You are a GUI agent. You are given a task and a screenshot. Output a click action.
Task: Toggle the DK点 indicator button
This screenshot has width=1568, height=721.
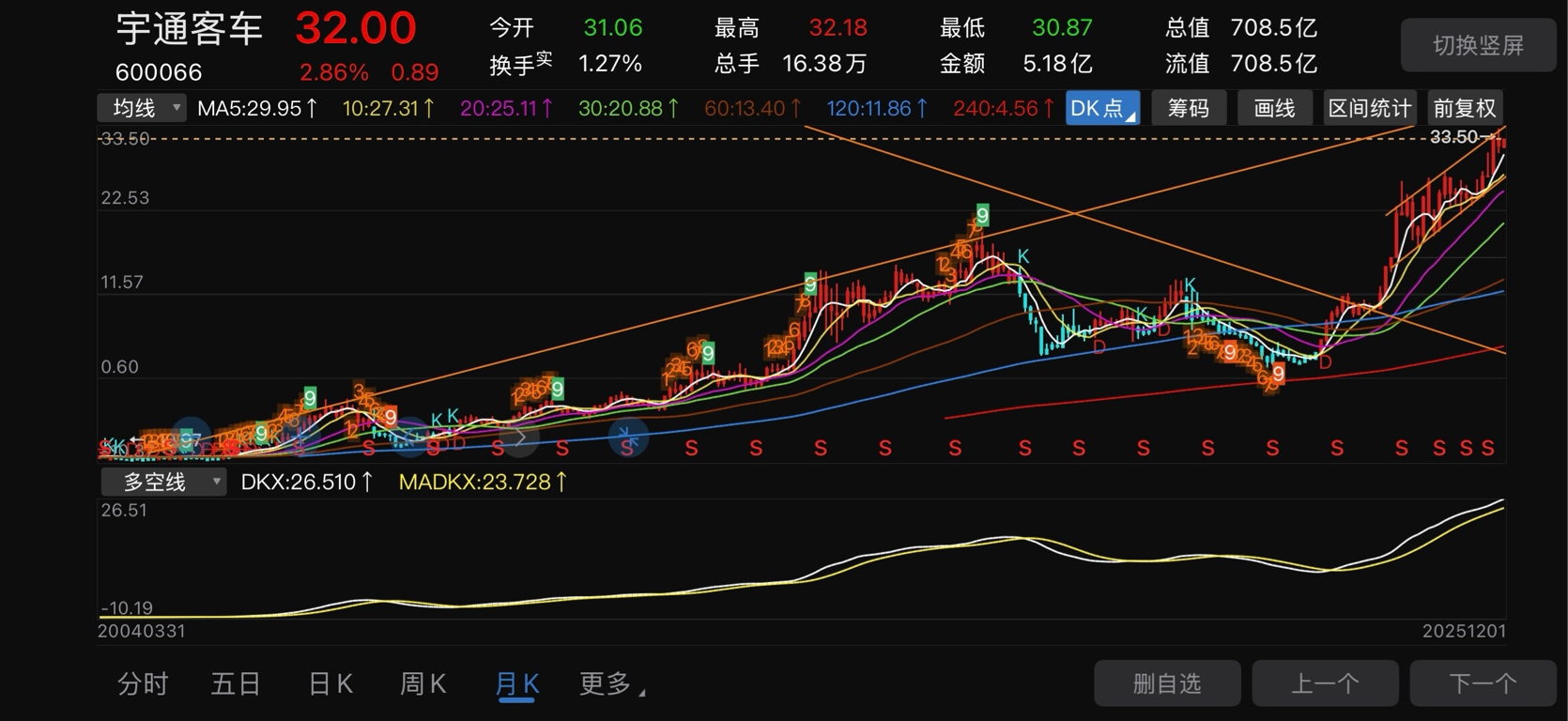[x=1102, y=108]
